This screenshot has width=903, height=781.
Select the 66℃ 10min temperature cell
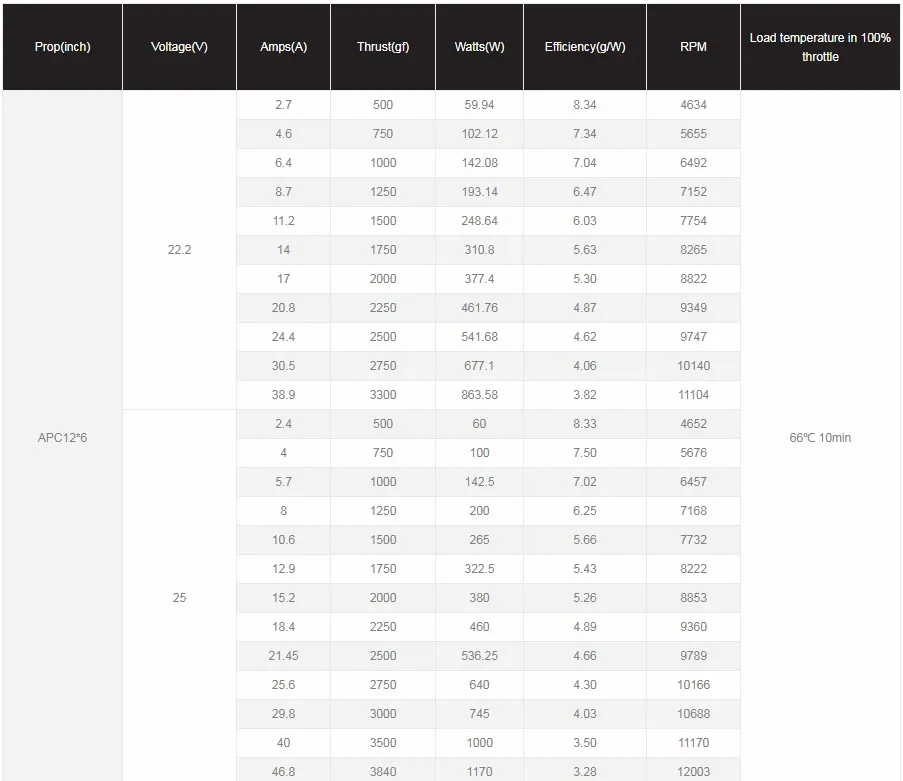pyautogui.click(x=820, y=437)
